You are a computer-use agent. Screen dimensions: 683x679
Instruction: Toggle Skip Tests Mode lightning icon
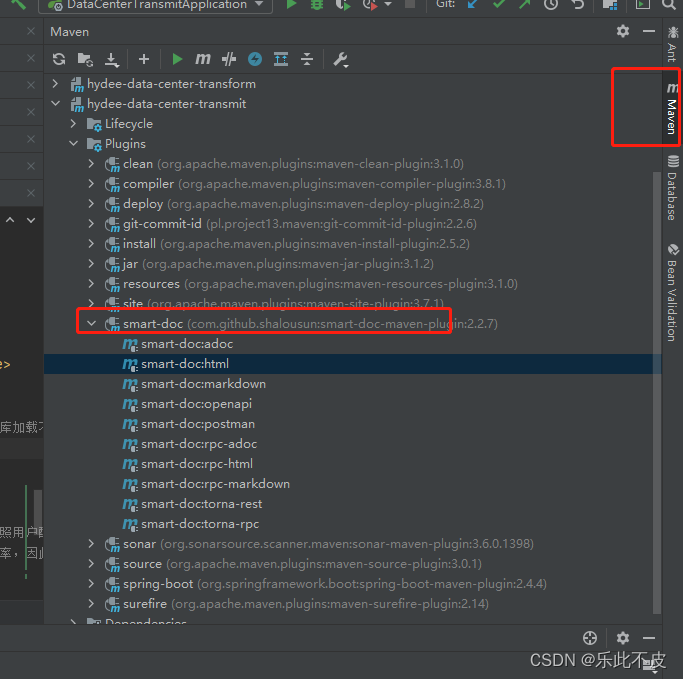tap(255, 59)
